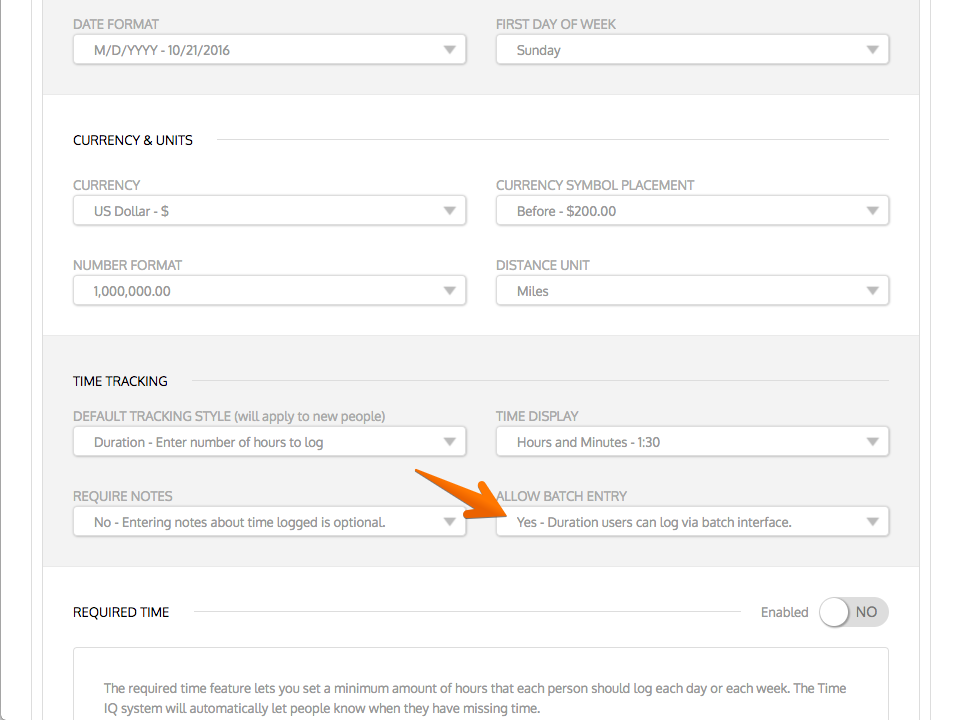Open the Distance Unit dropdown showing Miles
960x720 pixels.
(692, 291)
